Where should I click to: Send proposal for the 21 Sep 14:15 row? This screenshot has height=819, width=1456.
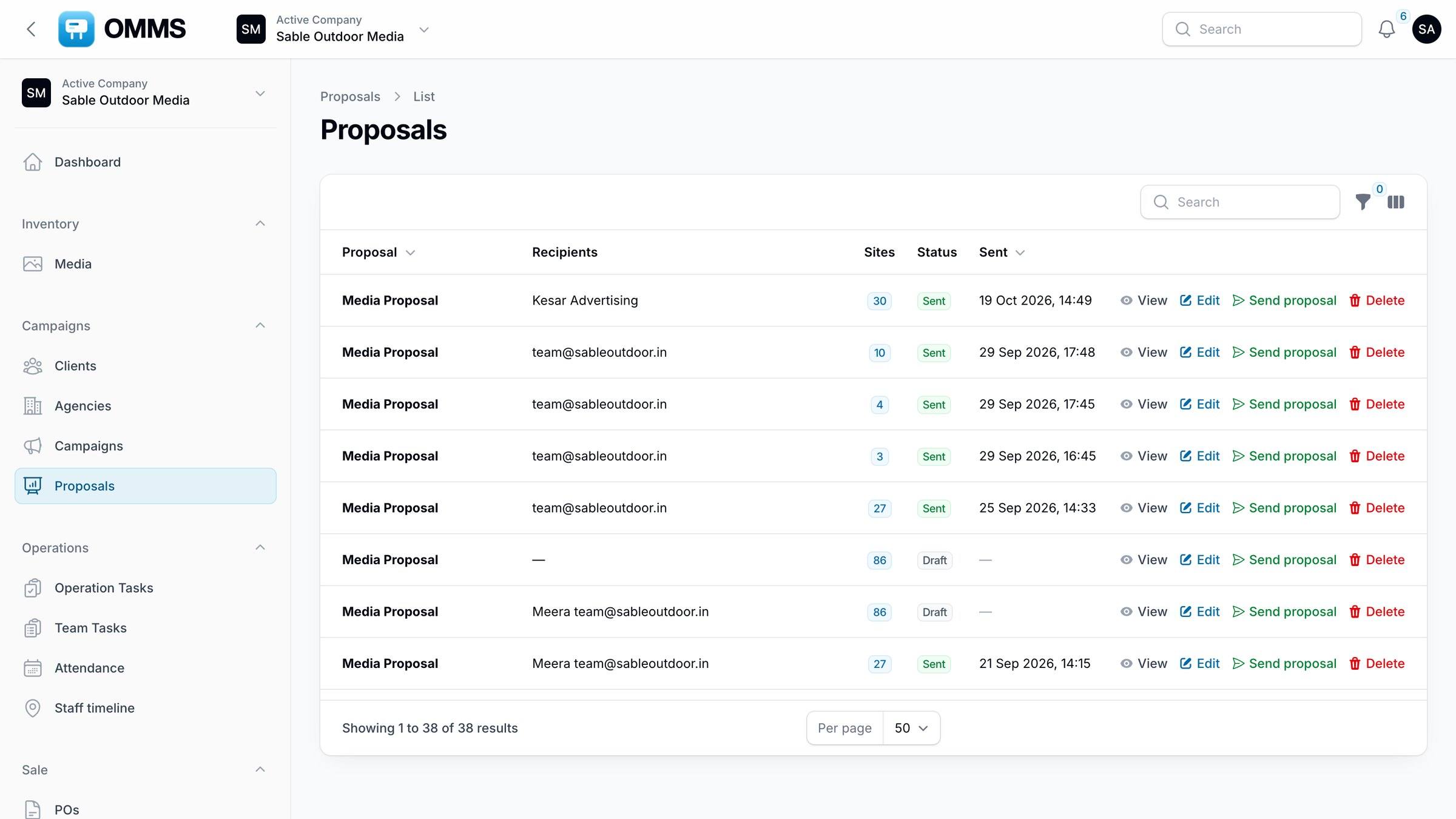[1284, 664]
